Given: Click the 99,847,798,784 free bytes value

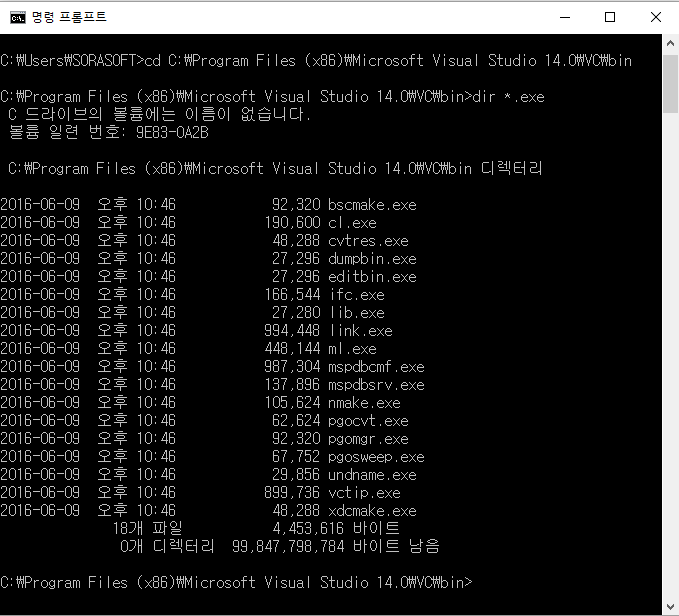Looking at the screenshot, I should pos(288,547).
